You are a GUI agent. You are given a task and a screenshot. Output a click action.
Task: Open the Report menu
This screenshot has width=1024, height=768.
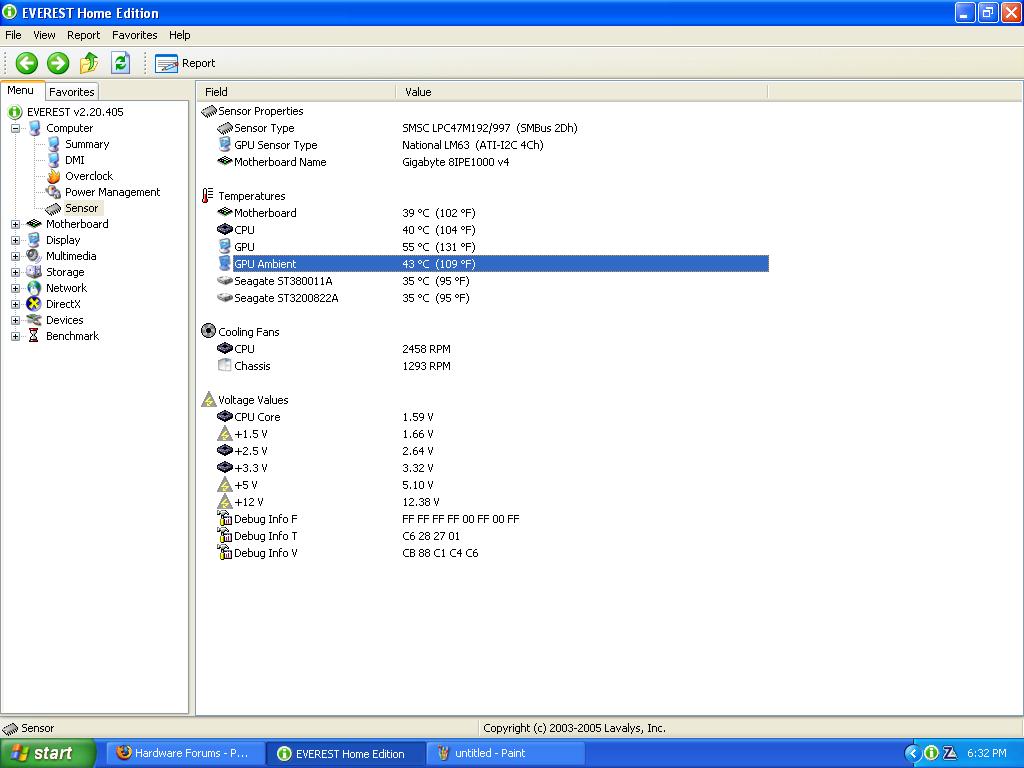84,35
